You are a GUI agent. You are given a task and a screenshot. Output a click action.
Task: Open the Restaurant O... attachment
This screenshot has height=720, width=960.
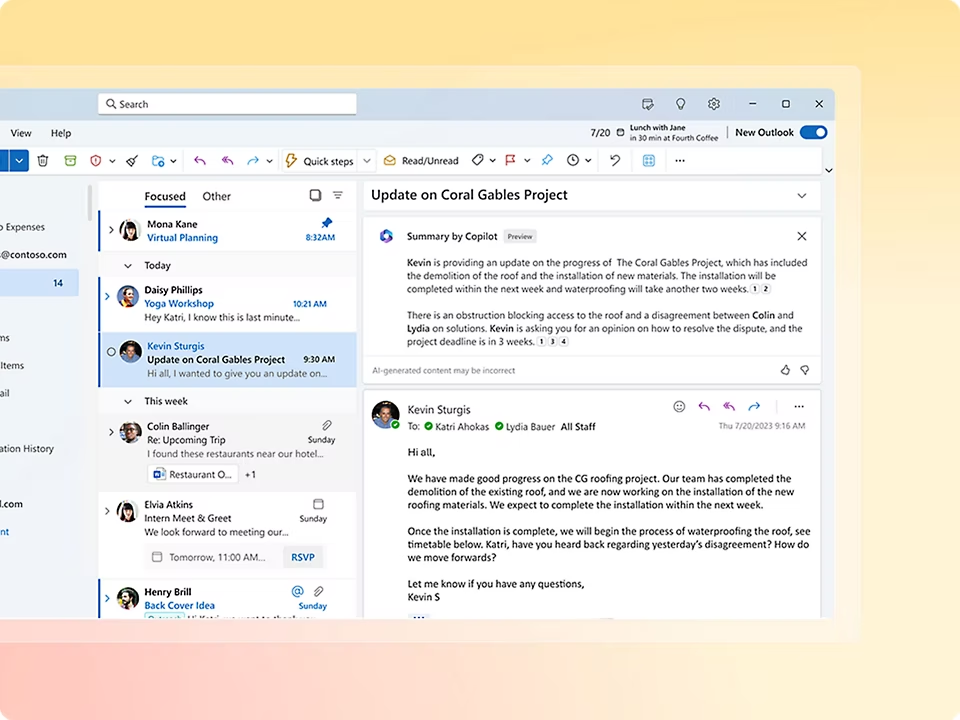tap(193, 474)
